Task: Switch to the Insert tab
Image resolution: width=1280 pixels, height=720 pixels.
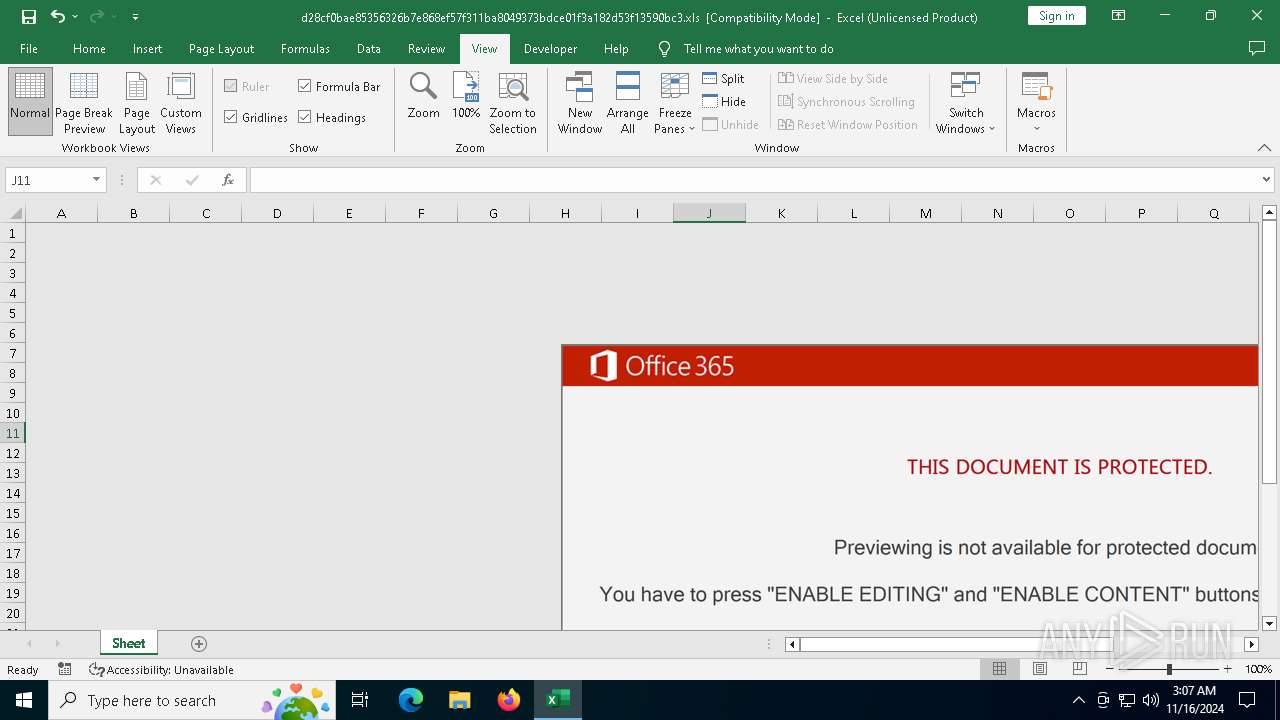Action: tap(147, 48)
